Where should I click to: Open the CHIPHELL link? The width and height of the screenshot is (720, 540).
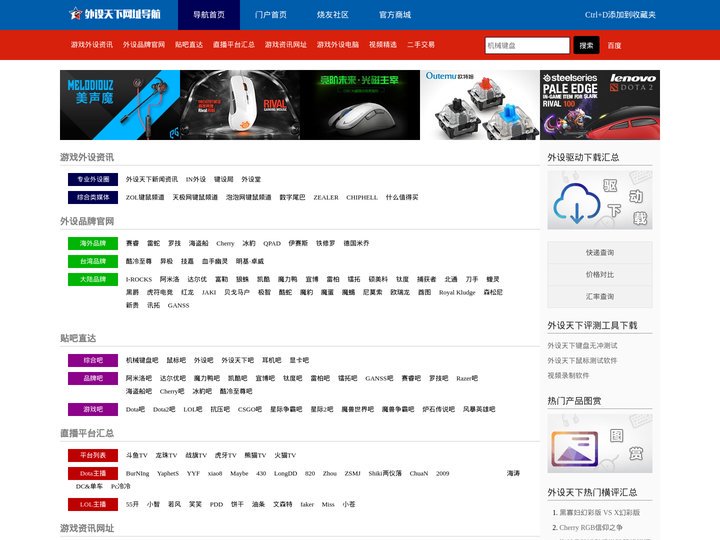coord(362,197)
